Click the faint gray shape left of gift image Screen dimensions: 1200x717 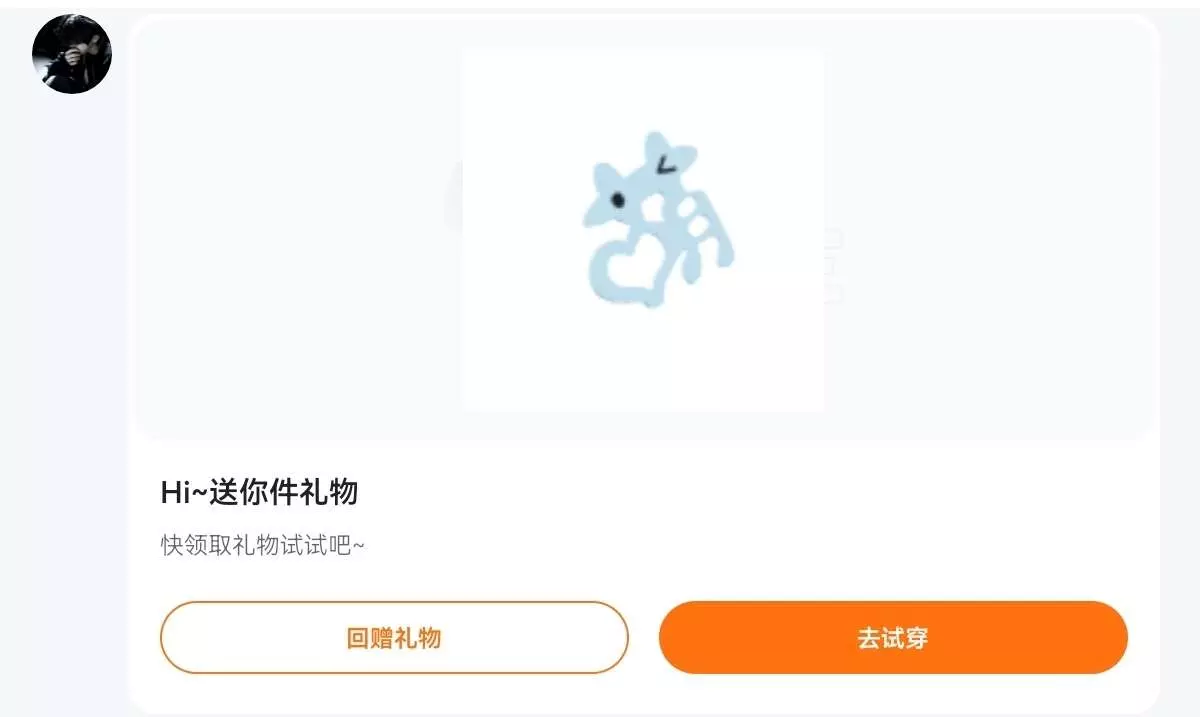point(452,197)
